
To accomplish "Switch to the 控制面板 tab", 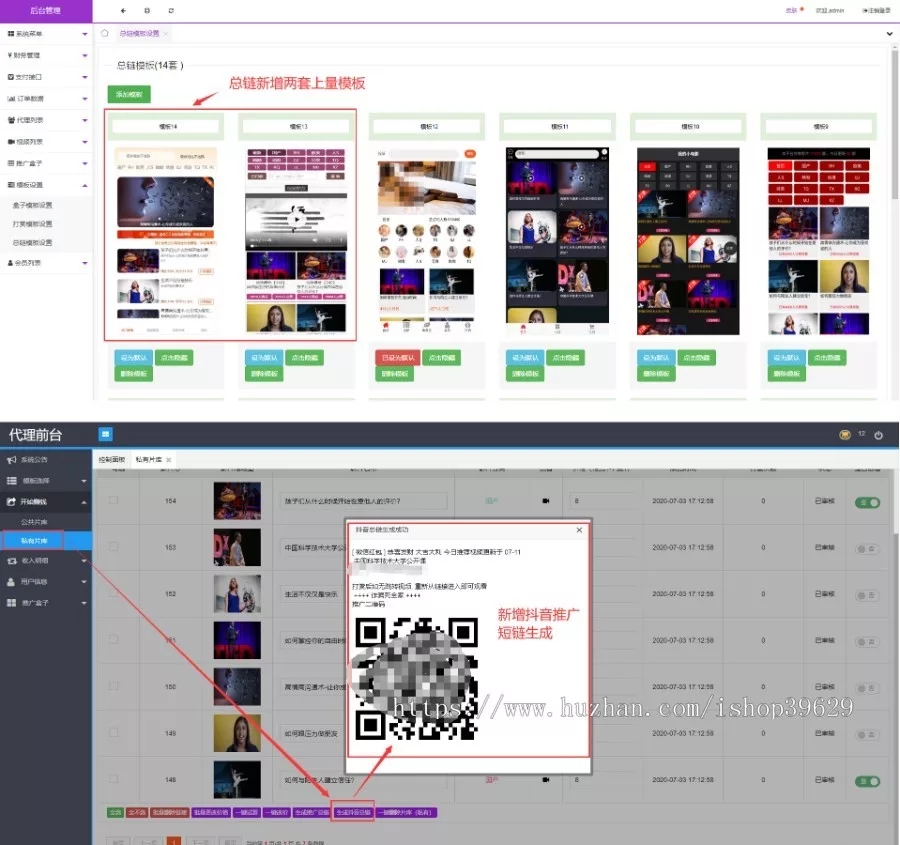I will tap(110, 459).
